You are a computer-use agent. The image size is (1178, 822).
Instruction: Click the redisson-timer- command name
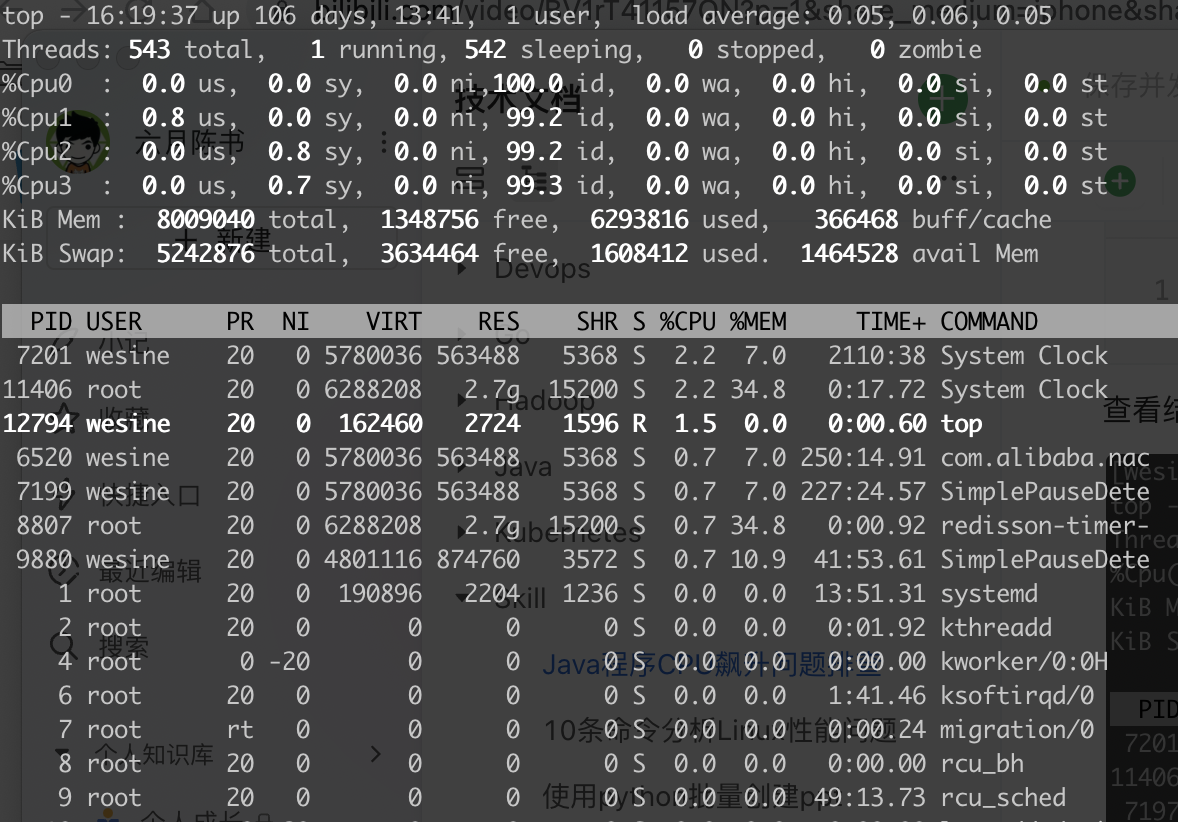tap(1045, 525)
